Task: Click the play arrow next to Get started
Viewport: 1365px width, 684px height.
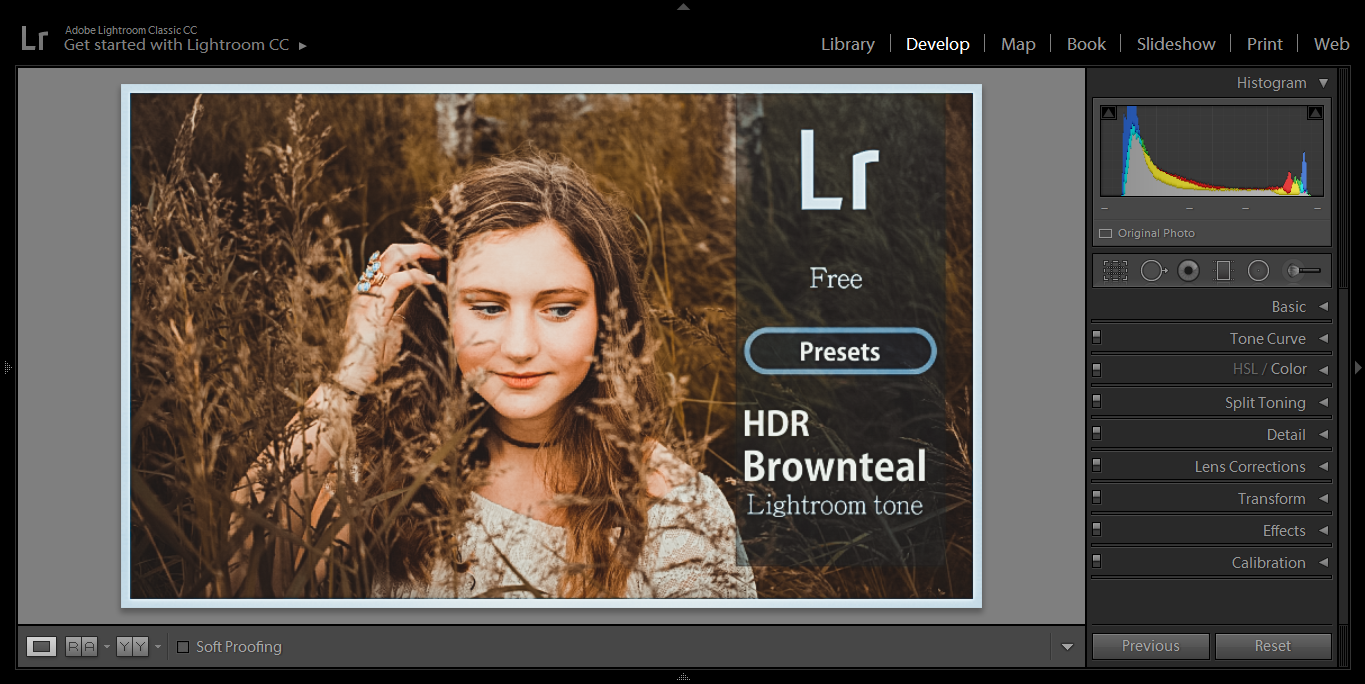Action: tap(303, 46)
